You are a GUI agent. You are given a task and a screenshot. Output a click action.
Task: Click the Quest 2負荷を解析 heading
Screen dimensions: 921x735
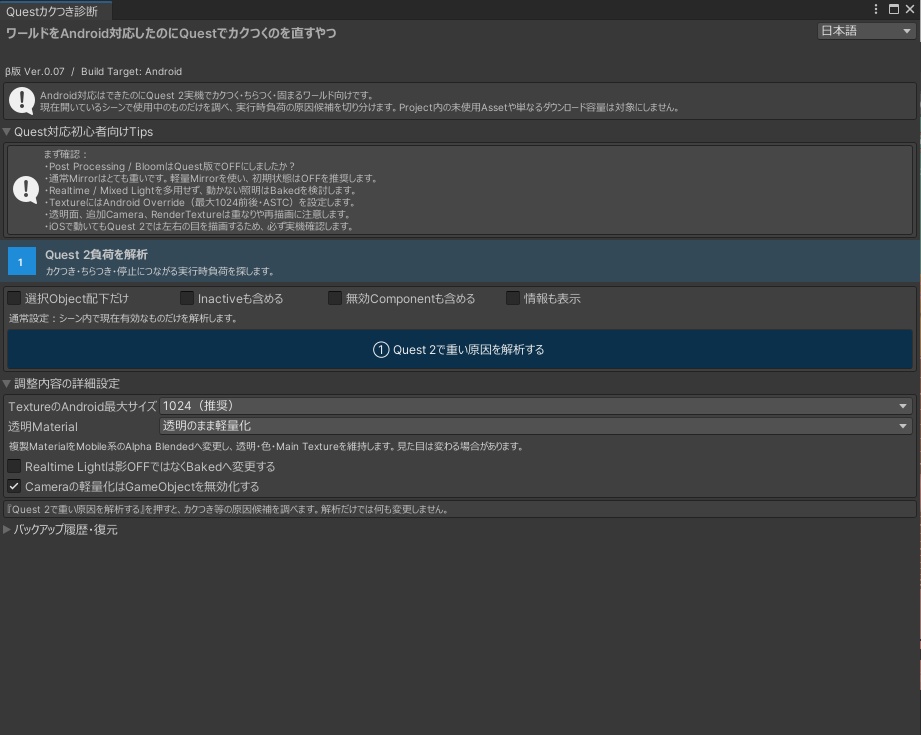point(96,254)
